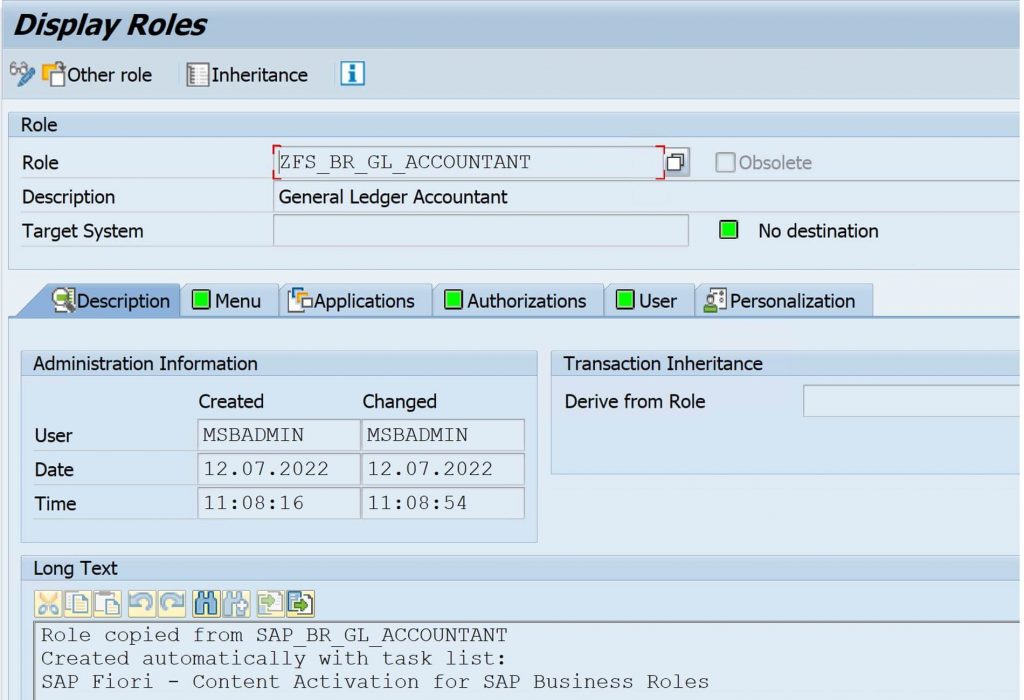Open value help beside the Role field
This screenshot has height=700, width=1024.
pyautogui.click(x=676, y=162)
